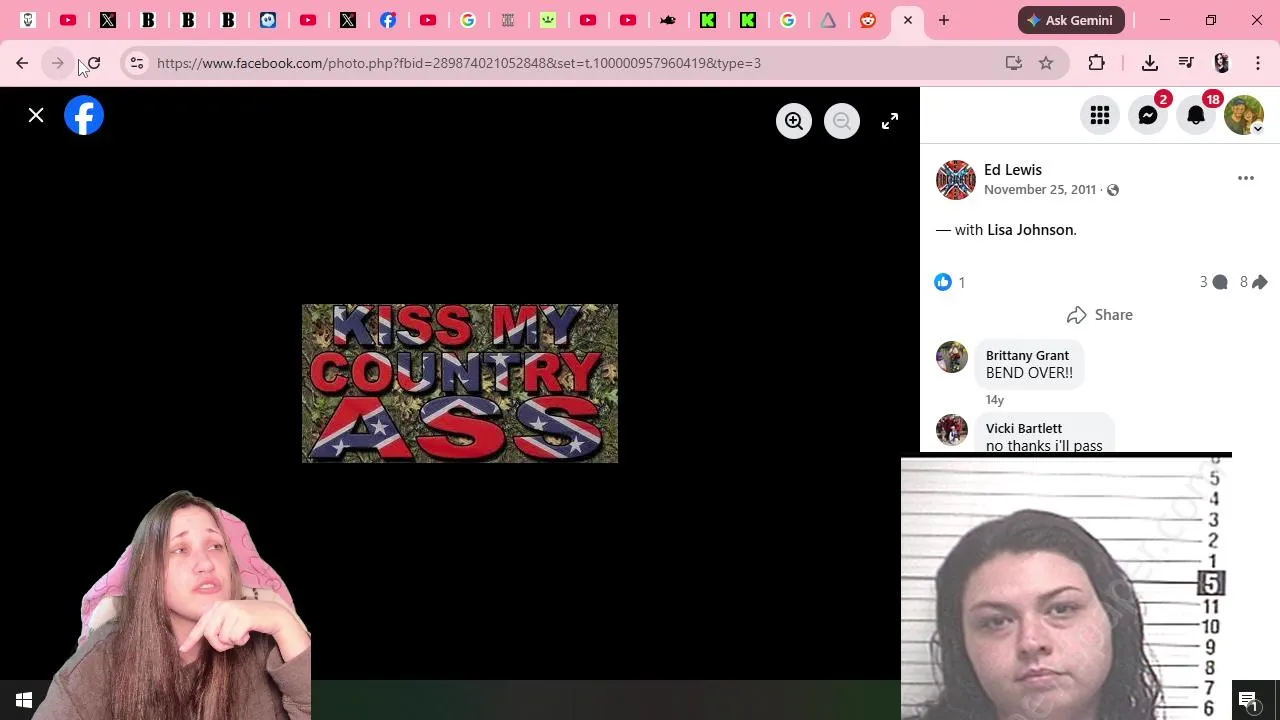Open the Facebook notifications bell

click(1196, 115)
